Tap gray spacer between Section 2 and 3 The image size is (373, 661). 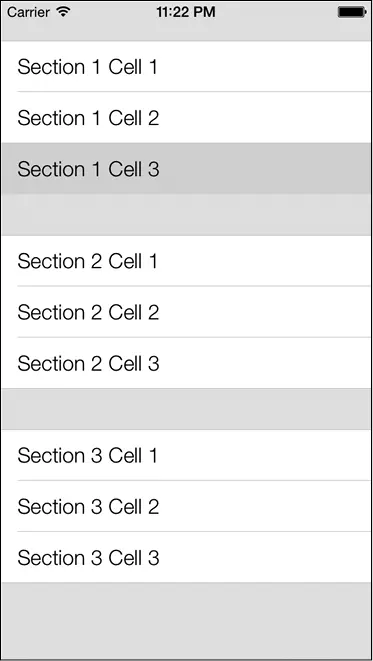186,409
